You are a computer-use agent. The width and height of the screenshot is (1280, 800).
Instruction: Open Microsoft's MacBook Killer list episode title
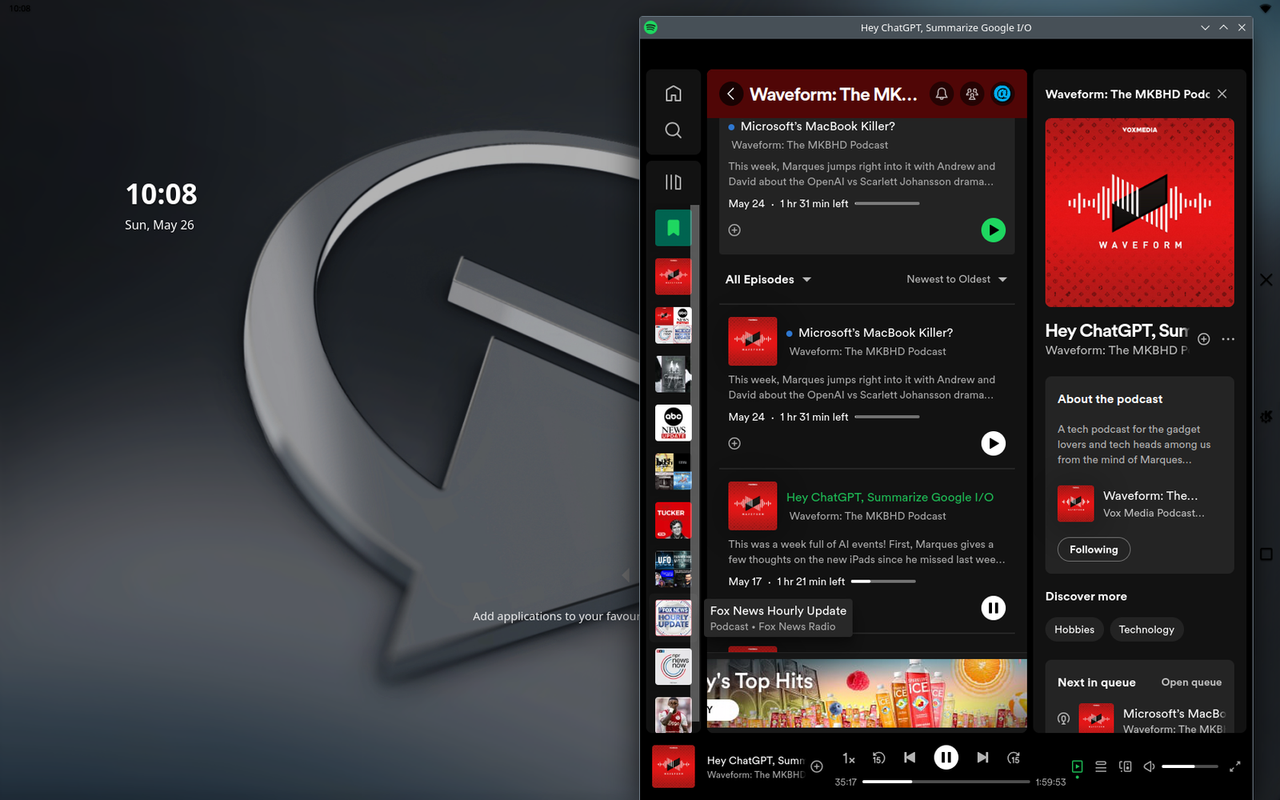875,333
